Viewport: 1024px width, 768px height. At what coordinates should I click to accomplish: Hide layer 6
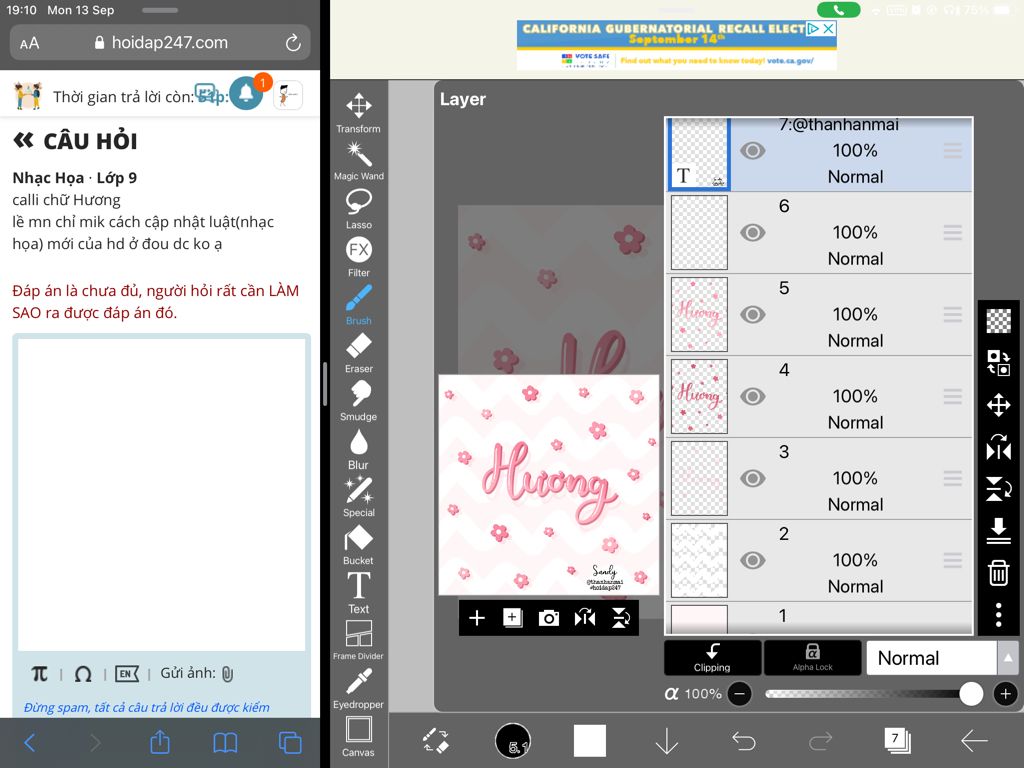point(752,232)
